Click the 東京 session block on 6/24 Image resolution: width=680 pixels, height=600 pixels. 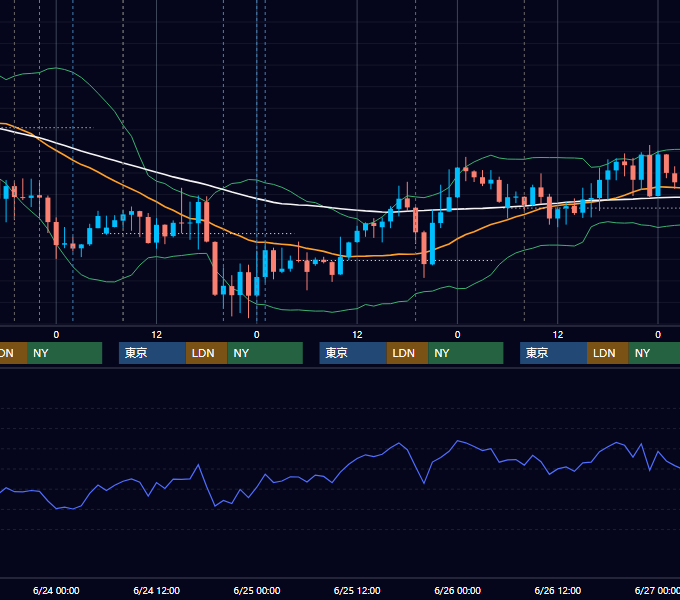click(152, 353)
